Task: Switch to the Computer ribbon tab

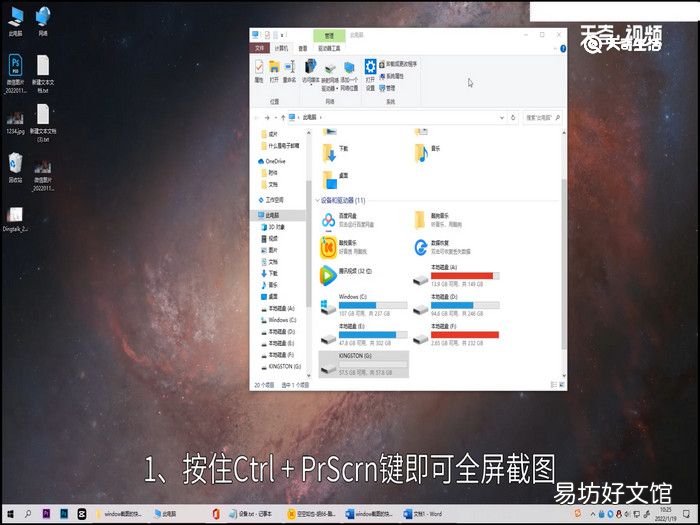Action: [281, 48]
